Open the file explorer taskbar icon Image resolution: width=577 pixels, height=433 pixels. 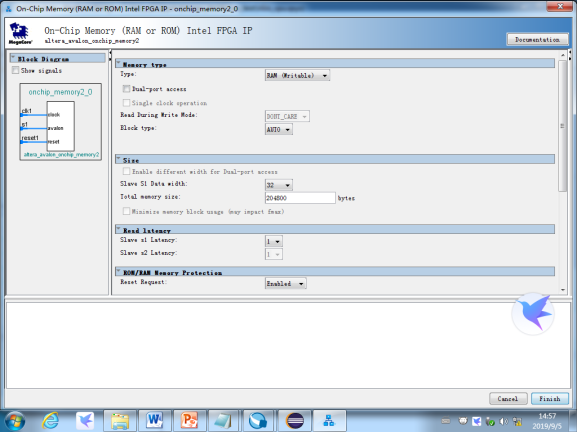point(120,420)
